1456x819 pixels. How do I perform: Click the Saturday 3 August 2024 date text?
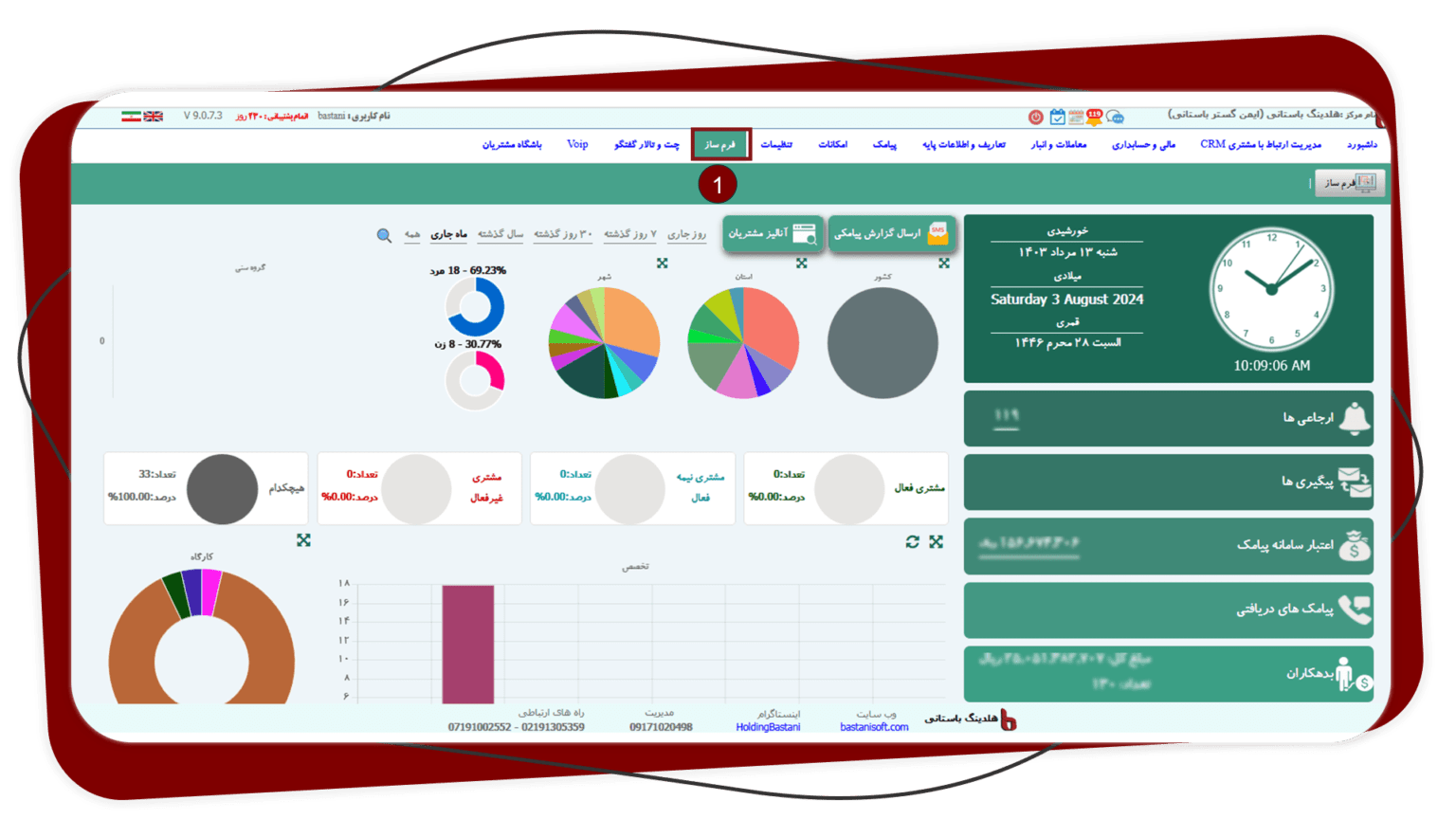[1066, 300]
